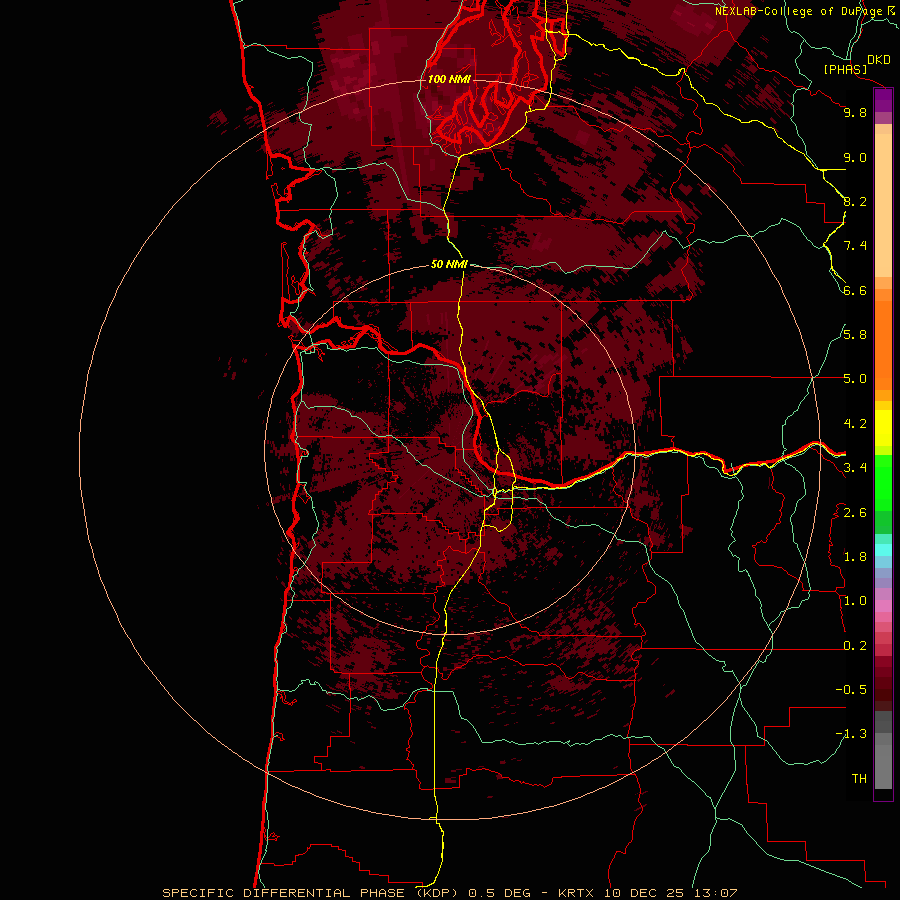Click the 0.2 scale value
Viewport: 900px width, 900px height.
855,646
